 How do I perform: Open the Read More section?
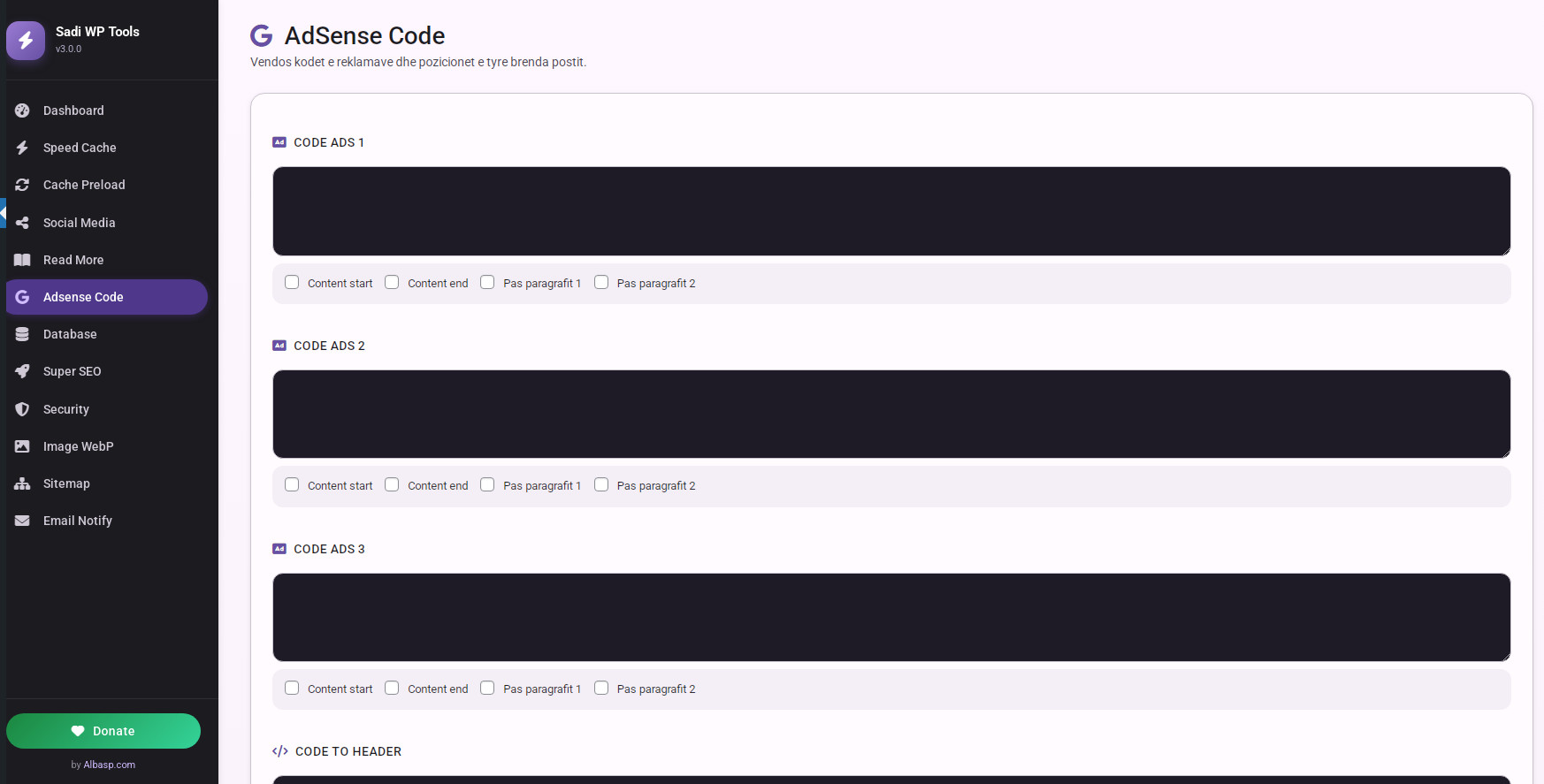107,260
